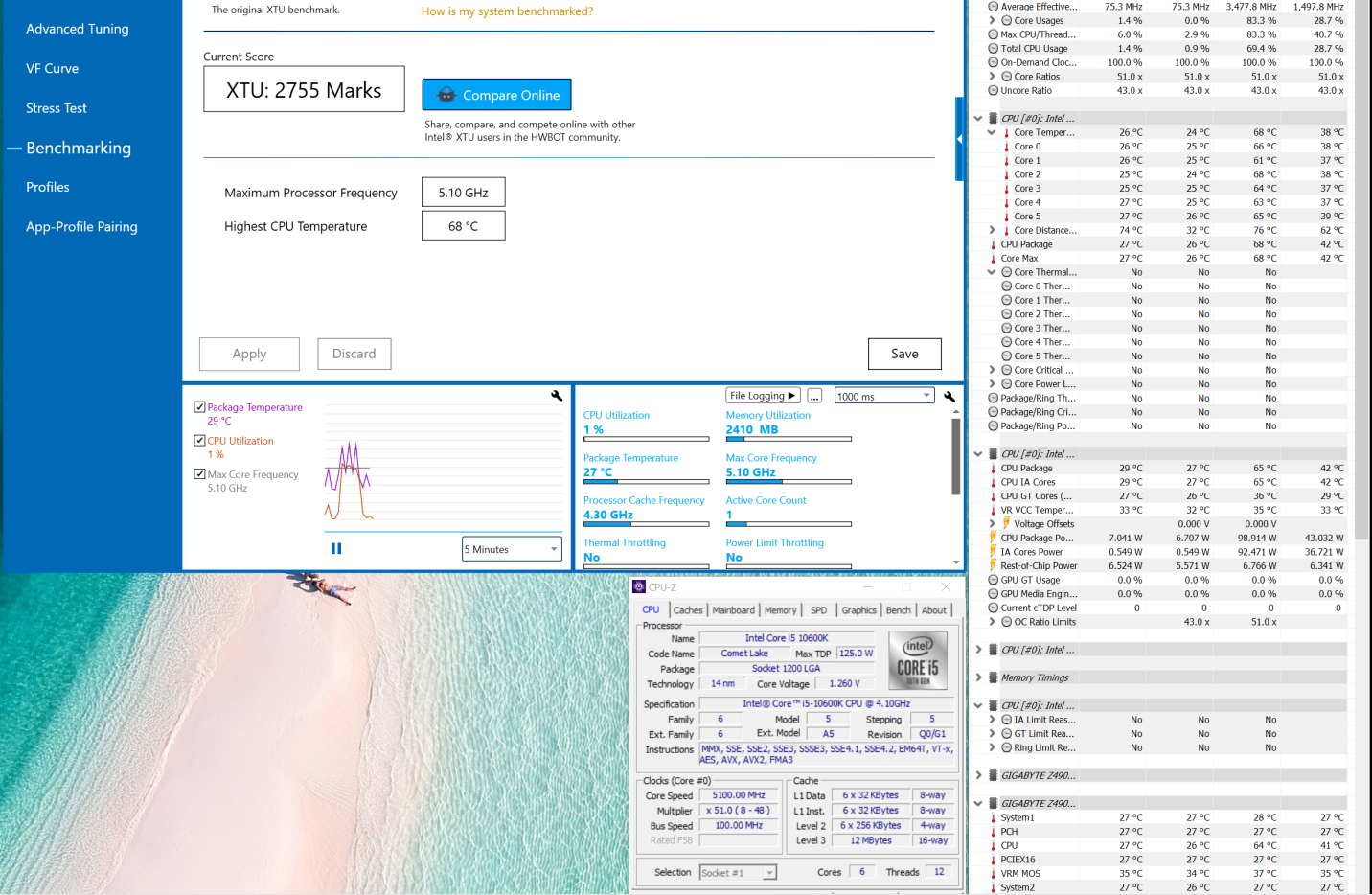Click the Total CPU Usage circle icon
Screen dimensions: 1372x895
pos(994,49)
